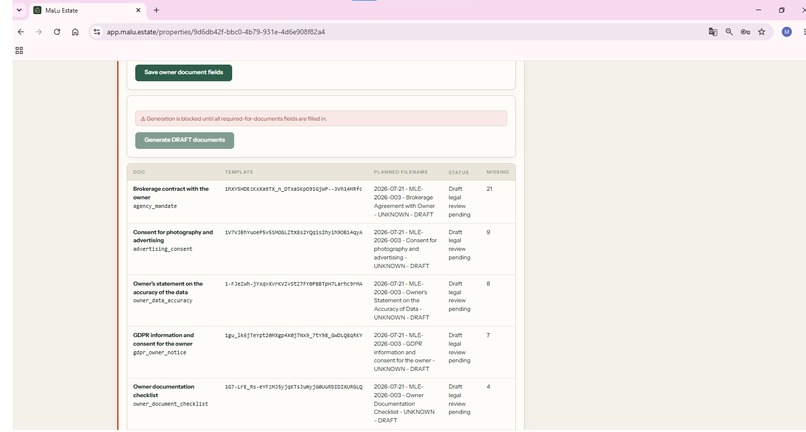Screen dimensions: 806x432
Task: Click the advertising consent planned filename
Action: click(405, 249)
